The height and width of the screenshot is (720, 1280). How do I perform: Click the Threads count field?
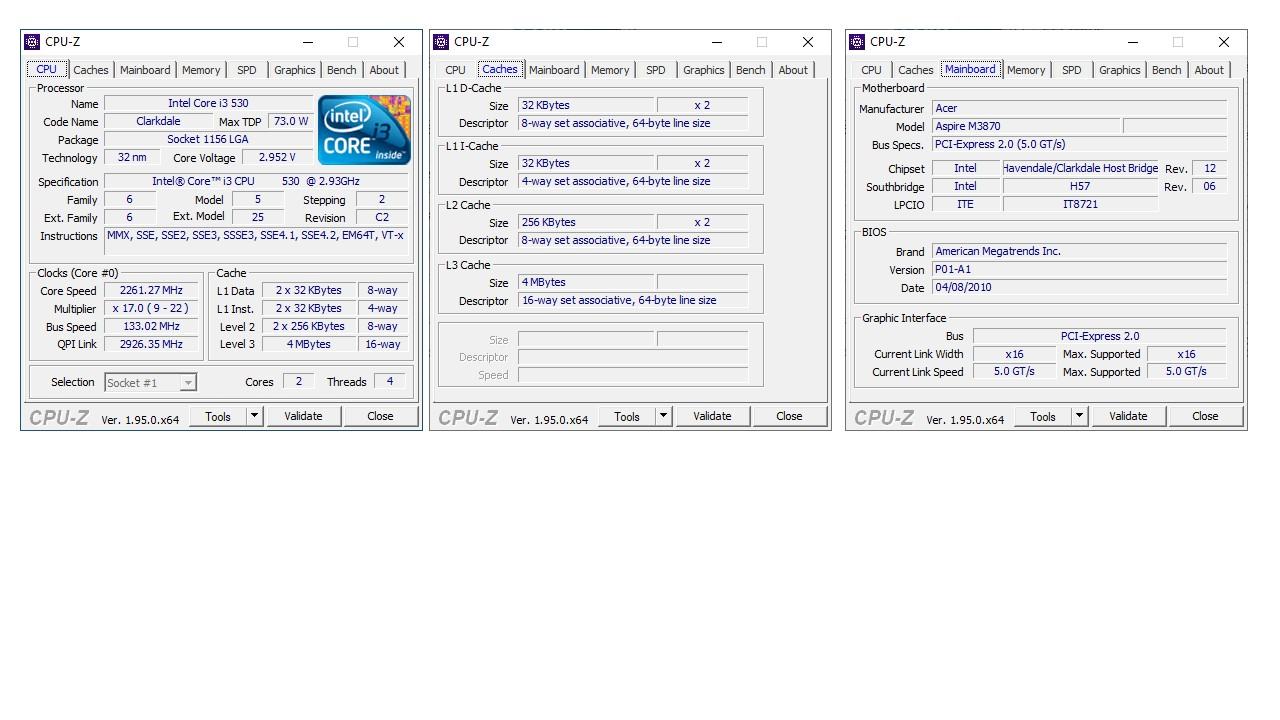pyautogui.click(x=389, y=381)
